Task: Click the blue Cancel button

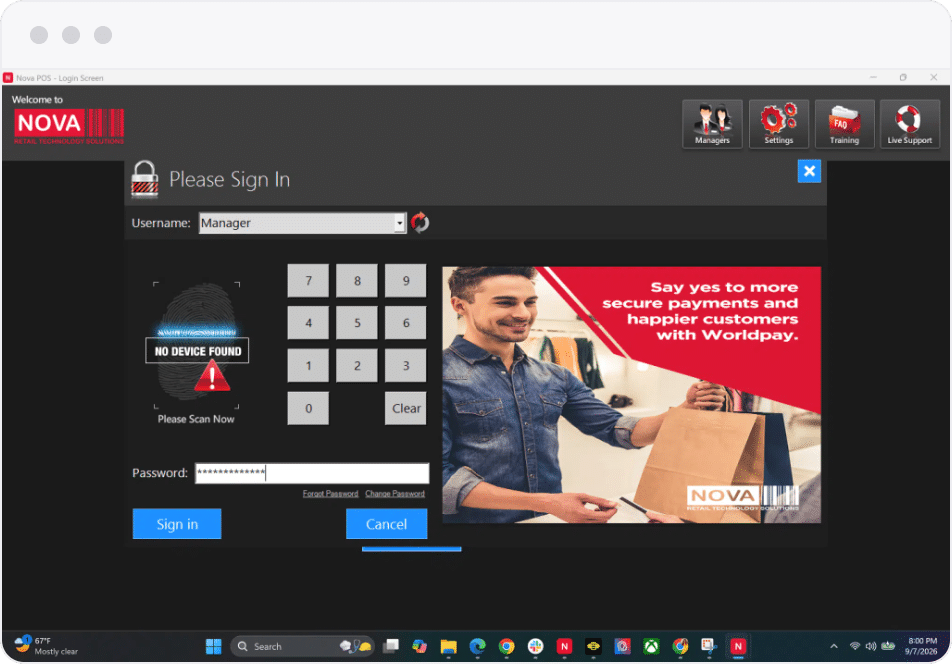Action: click(386, 524)
